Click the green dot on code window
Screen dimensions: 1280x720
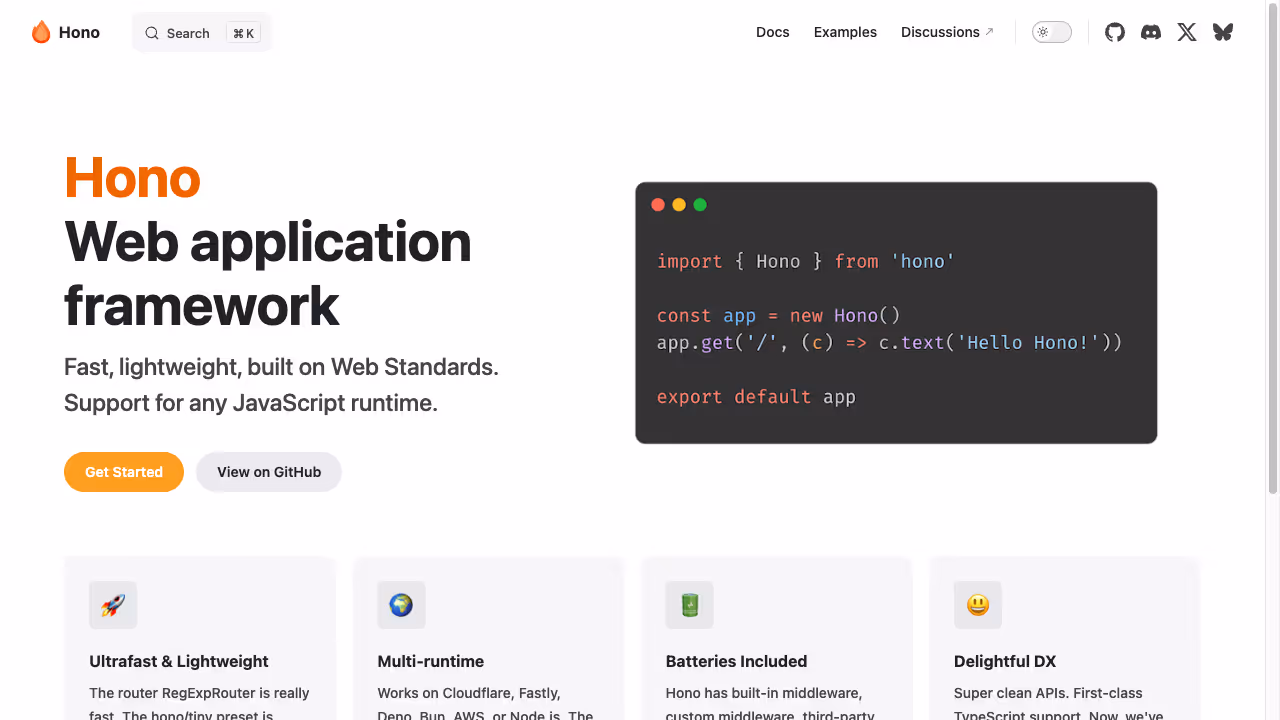(700, 204)
